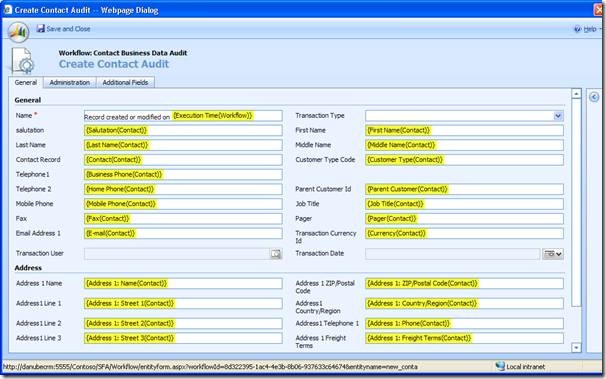Select the Mobile Phone field
This screenshot has height=379, width=606.
click(183, 204)
